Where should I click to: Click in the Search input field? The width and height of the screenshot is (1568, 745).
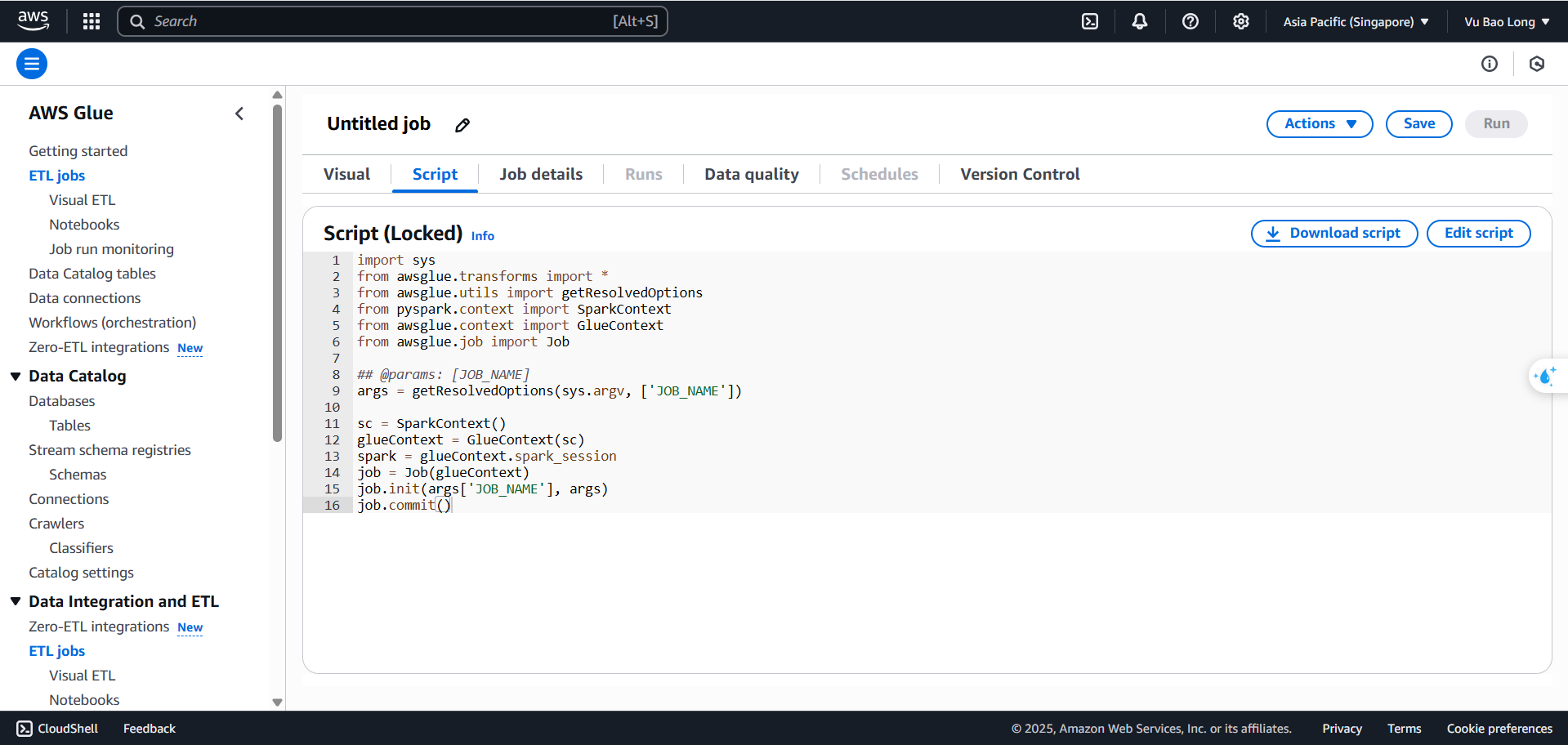pyautogui.click(x=392, y=21)
